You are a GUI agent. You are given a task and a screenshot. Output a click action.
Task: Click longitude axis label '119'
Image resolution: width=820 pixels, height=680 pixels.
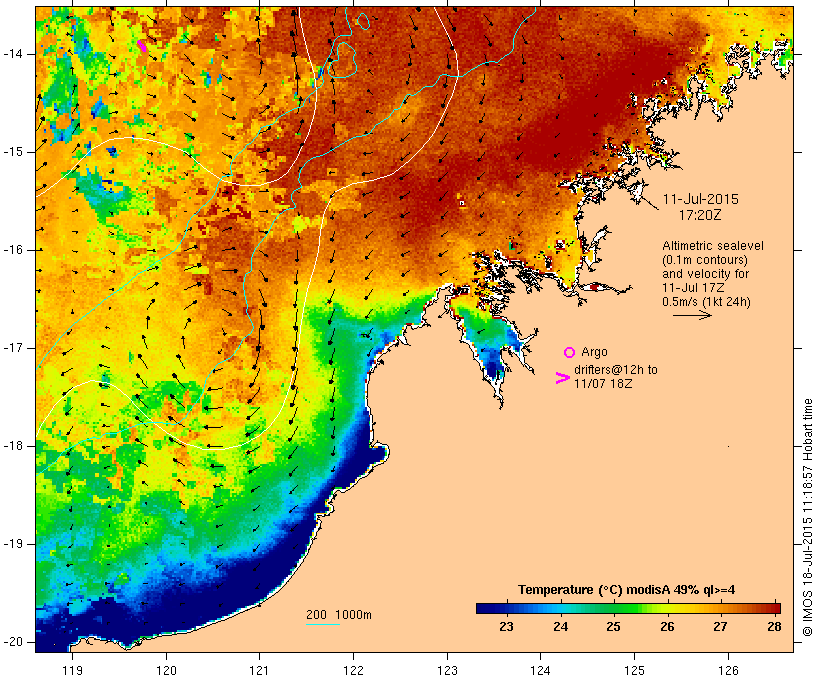pyautogui.click(x=72, y=670)
